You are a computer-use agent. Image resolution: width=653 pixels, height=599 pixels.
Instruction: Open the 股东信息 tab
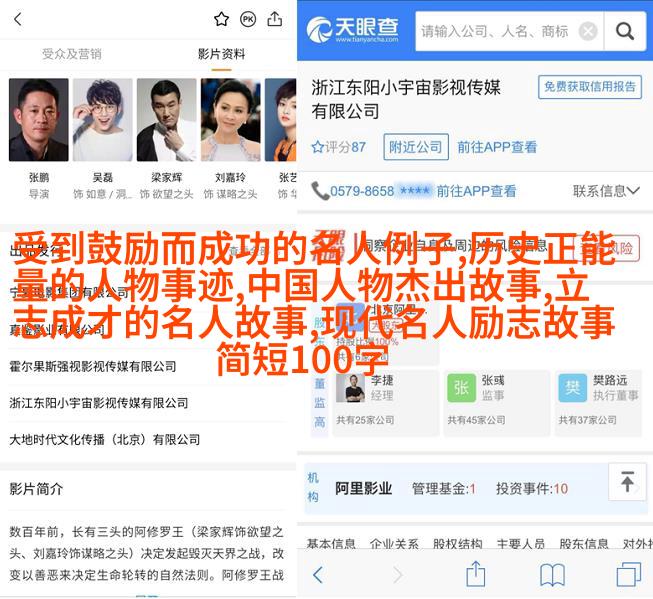tap(584, 543)
